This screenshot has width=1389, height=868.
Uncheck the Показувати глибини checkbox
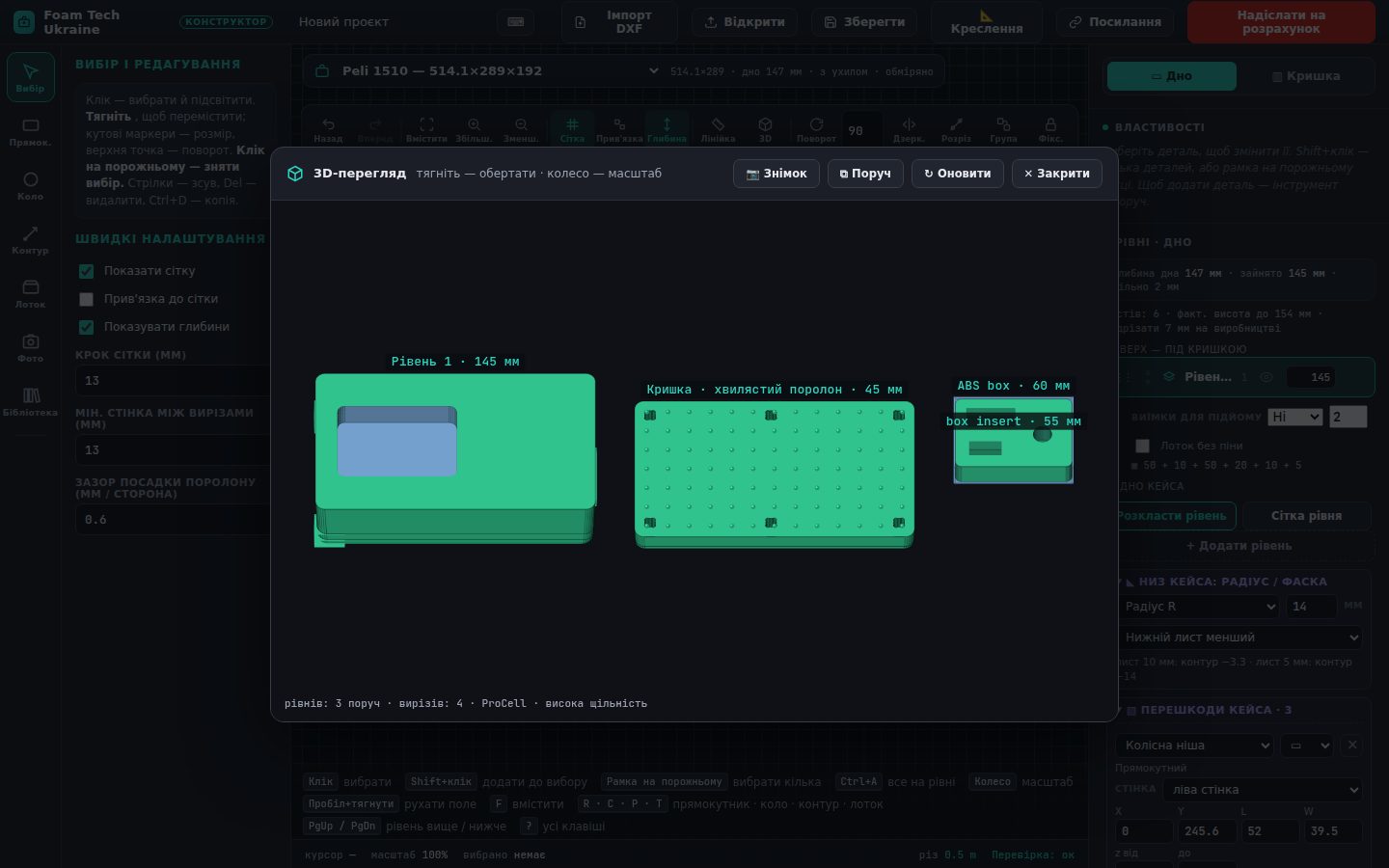(86, 327)
